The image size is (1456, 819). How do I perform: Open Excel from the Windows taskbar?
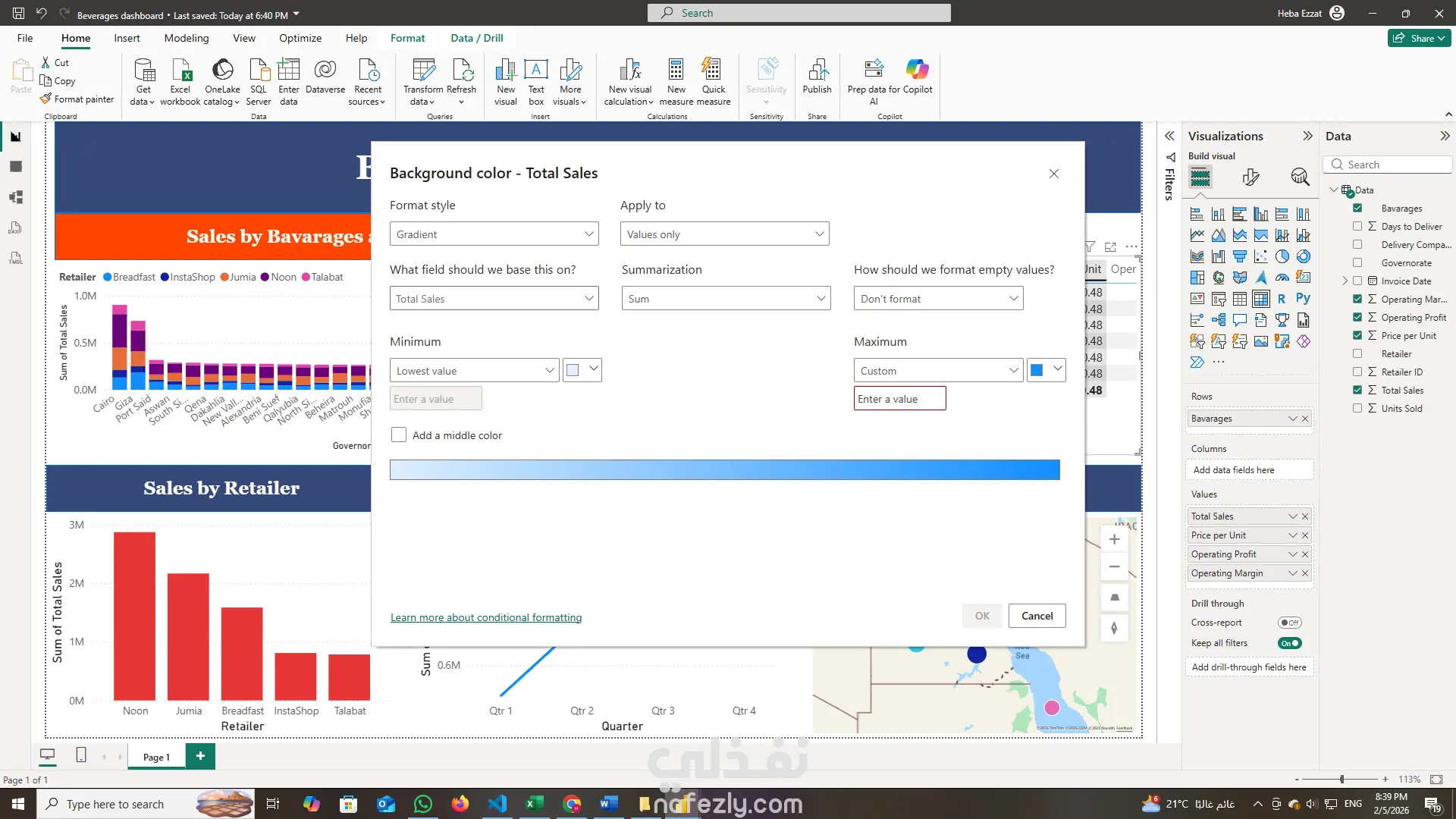534,804
